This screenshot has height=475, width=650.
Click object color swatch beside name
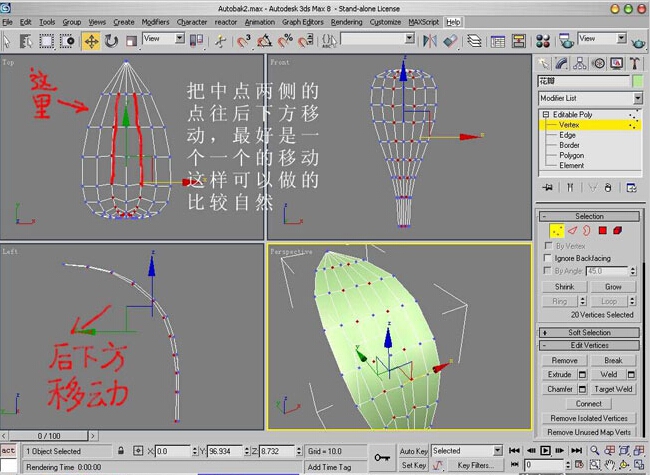637,81
